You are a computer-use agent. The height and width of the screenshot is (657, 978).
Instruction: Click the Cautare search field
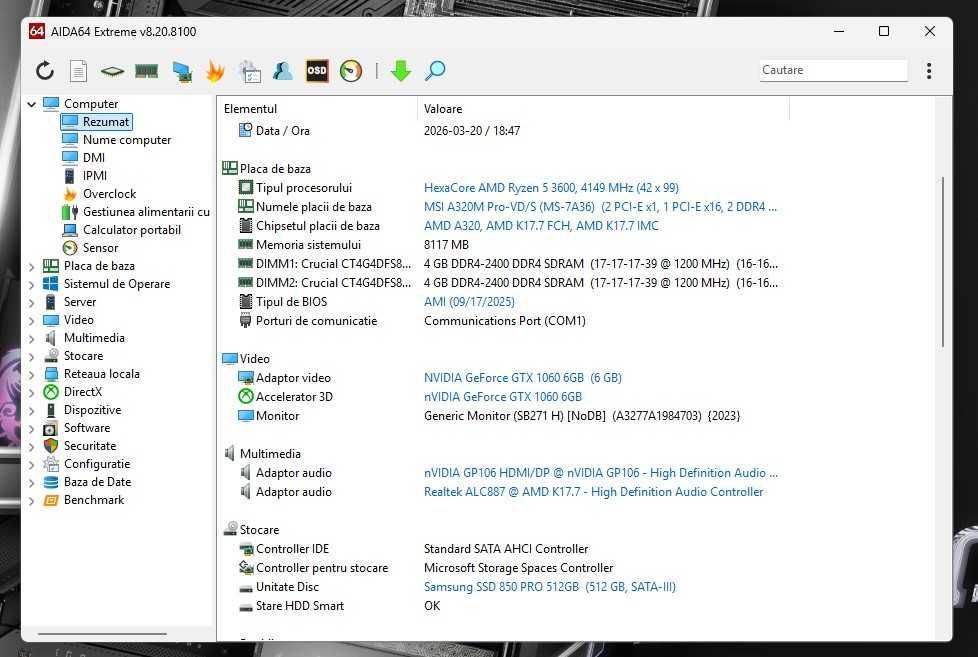tap(833, 70)
